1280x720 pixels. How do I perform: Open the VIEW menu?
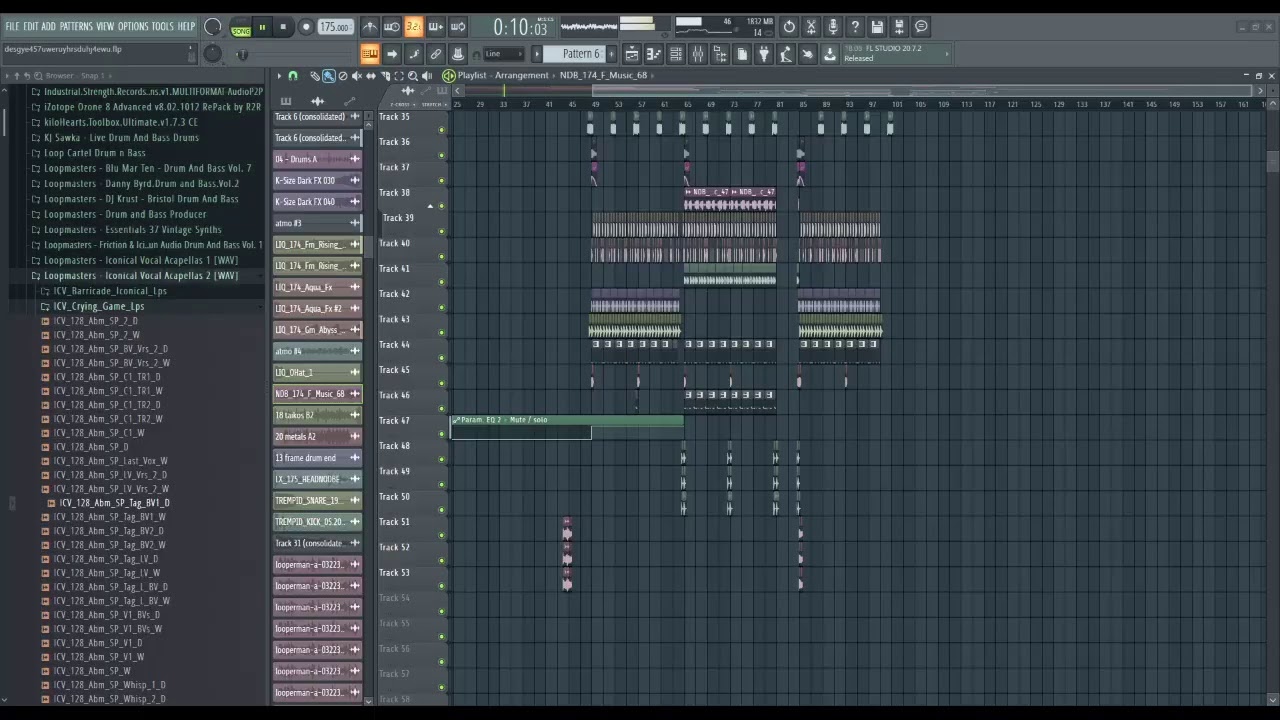click(105, 26)
